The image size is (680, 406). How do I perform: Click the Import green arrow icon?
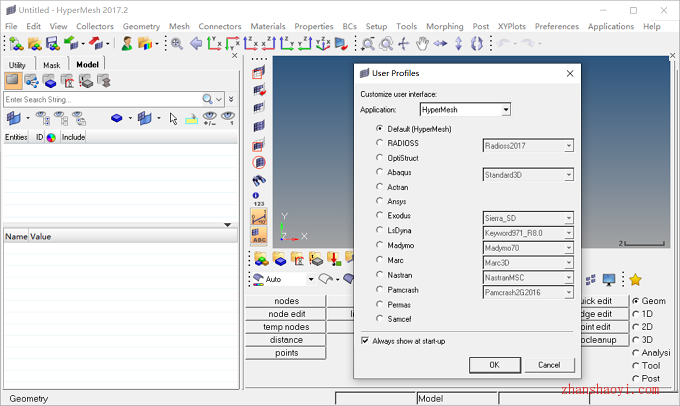coord(71,43)
